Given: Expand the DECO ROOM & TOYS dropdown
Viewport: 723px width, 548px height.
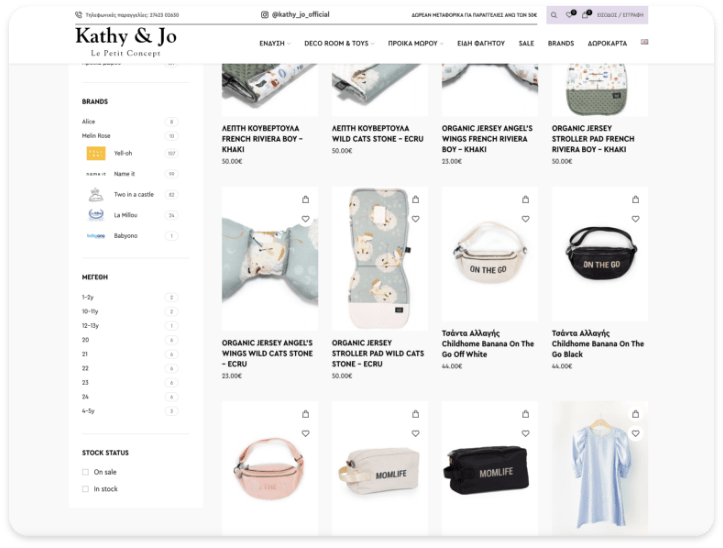Looking at the screenshot, I should 339,44.
